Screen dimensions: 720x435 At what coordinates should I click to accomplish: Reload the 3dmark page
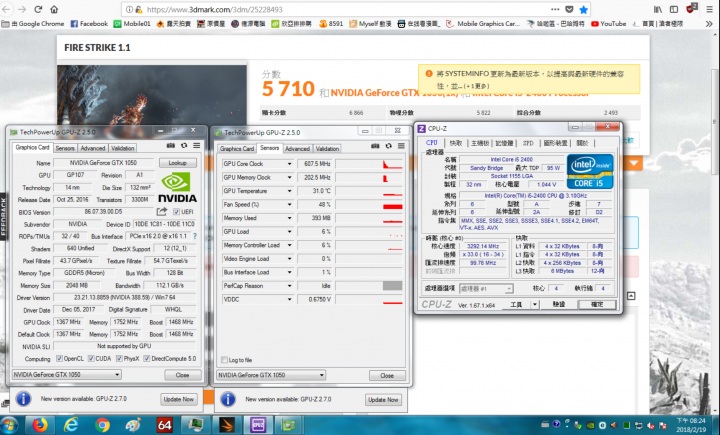(38, 9)
